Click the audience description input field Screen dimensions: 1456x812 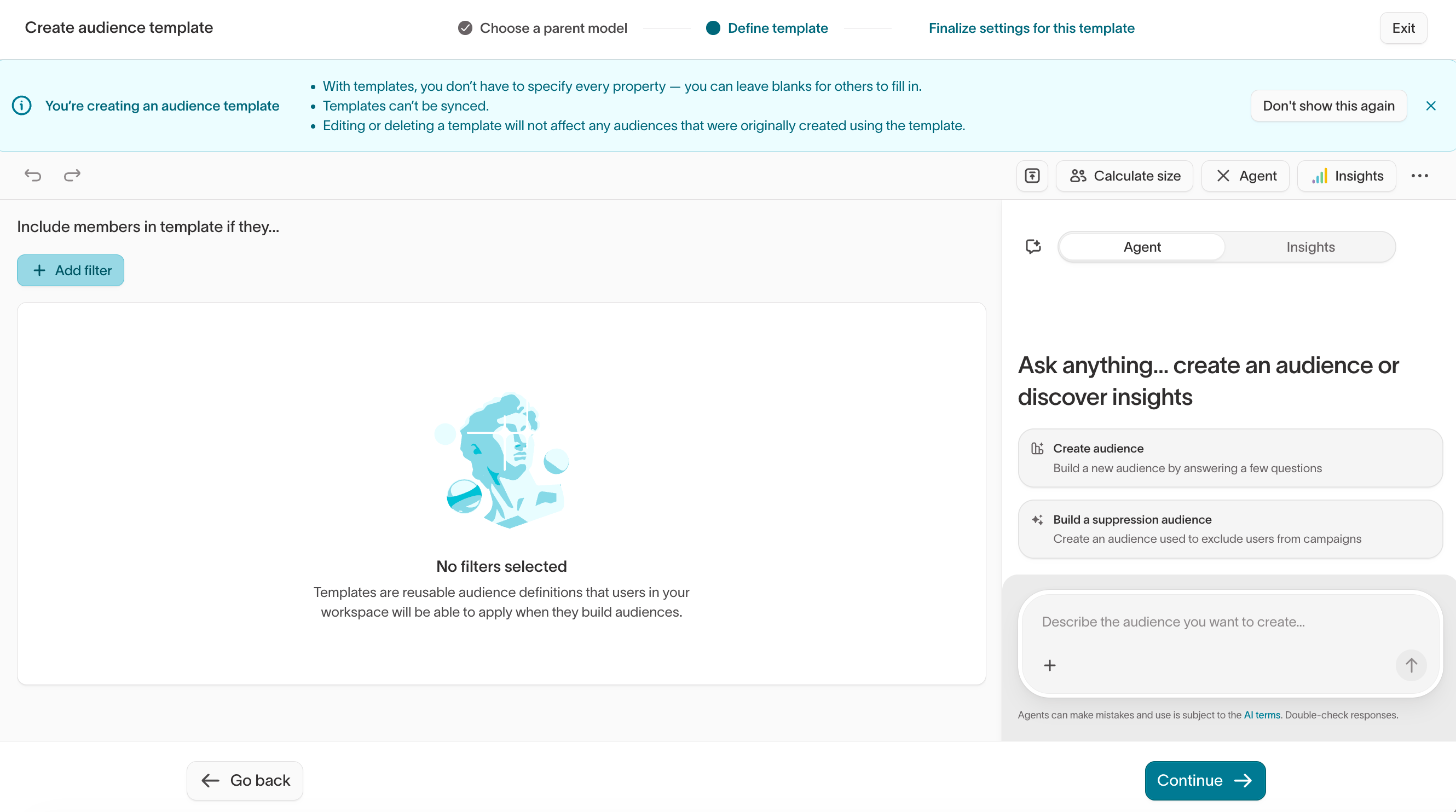coord(1230,622)
